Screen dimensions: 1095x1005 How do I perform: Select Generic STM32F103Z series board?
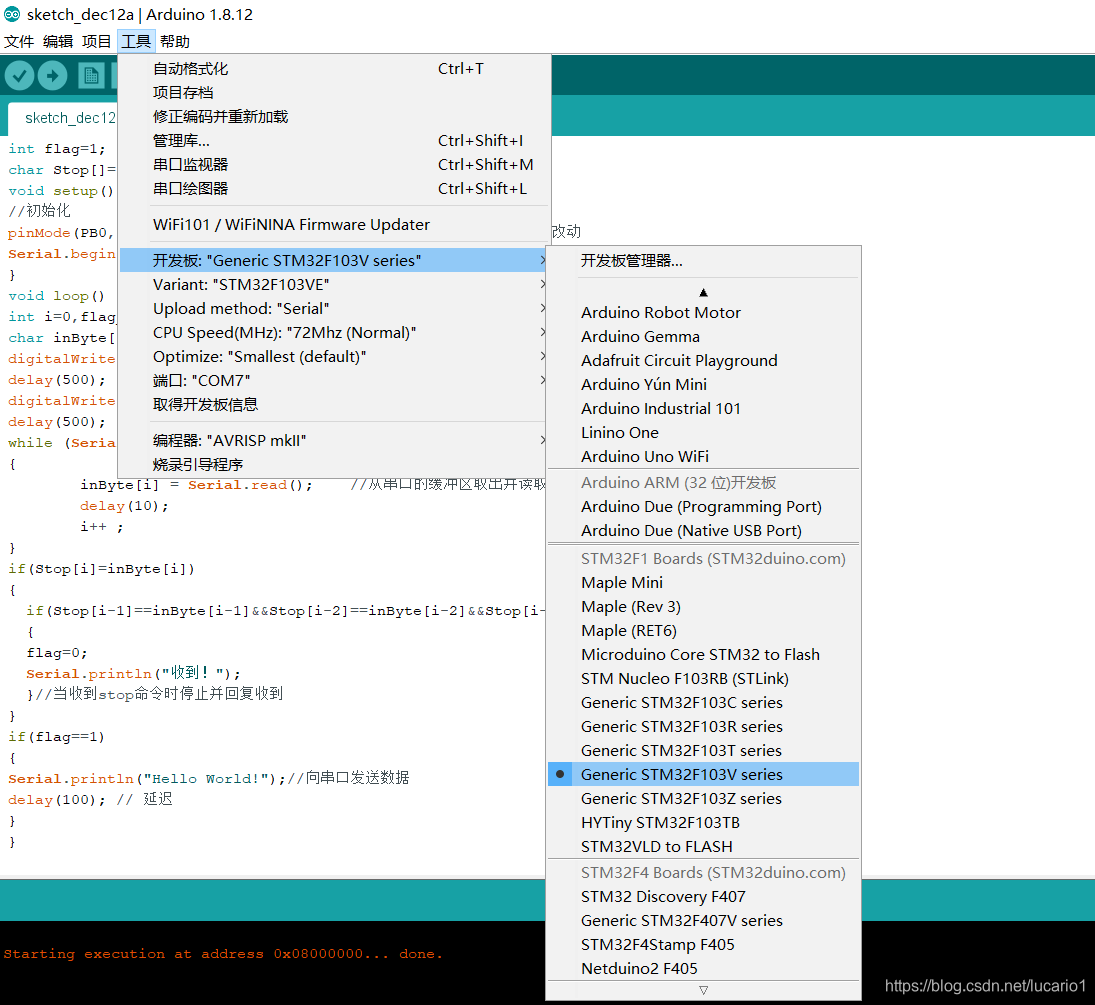pyautogui.click(x=703, y=798)
